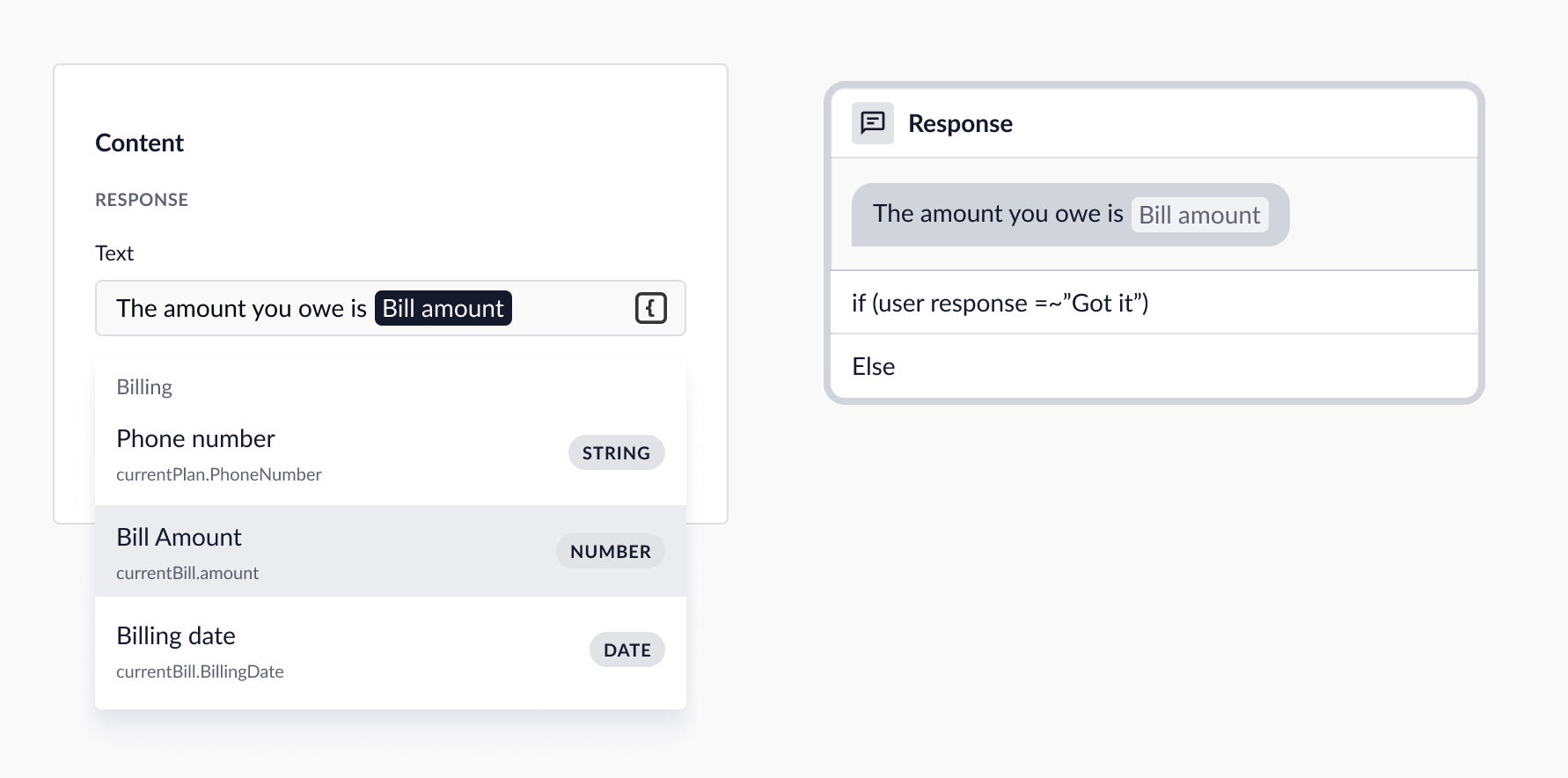
Task: Click the Content section heading
Action: coord(139,143)
